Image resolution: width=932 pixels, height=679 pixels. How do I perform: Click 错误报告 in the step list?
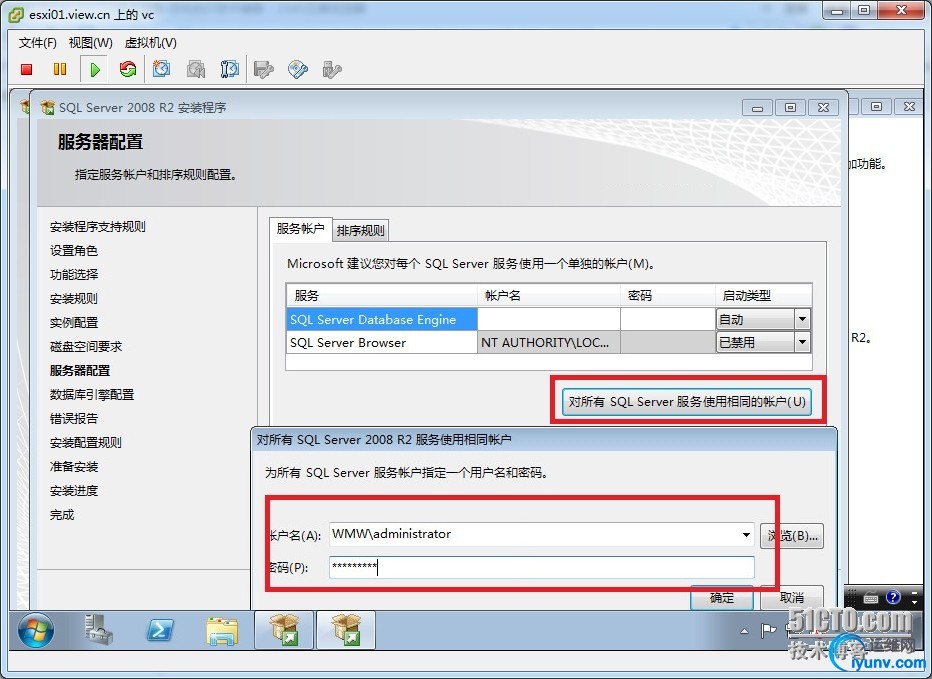point(74,419)
